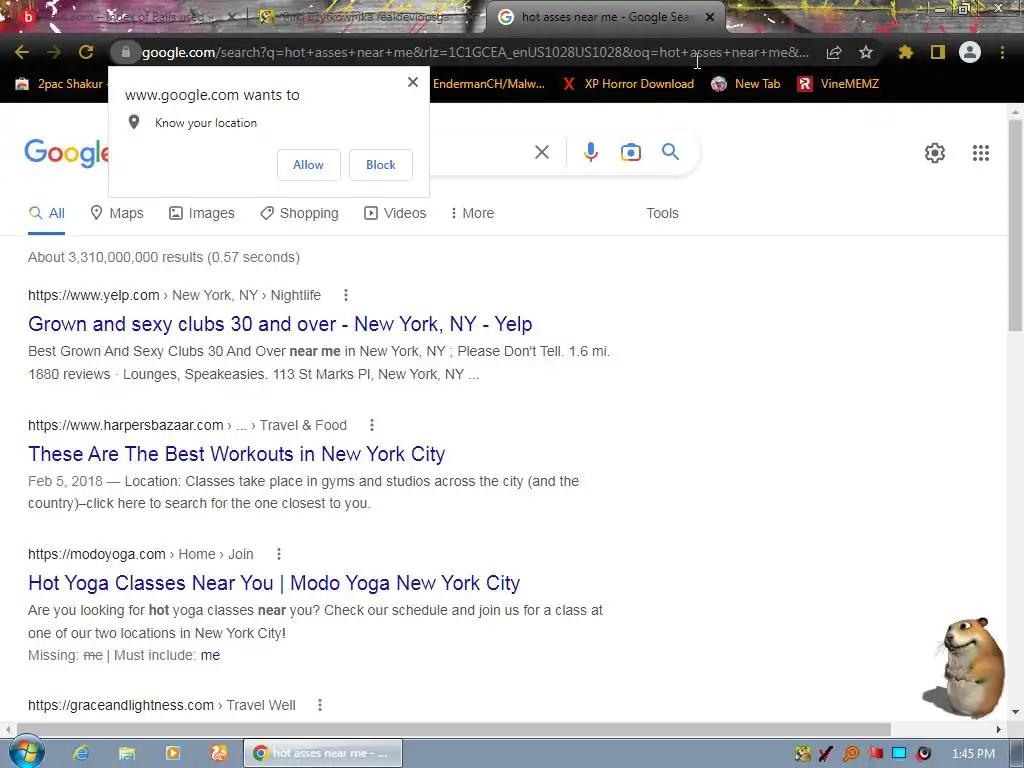Switch to the Shopping results tab
This screenshot has width=1024, height=768.
click(x=299, y=214)
